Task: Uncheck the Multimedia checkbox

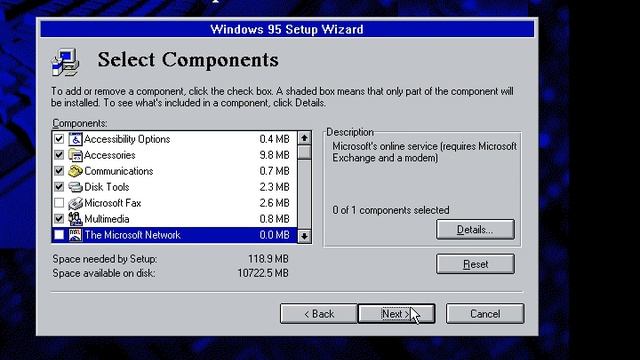Action: click(x=59, y=218)
